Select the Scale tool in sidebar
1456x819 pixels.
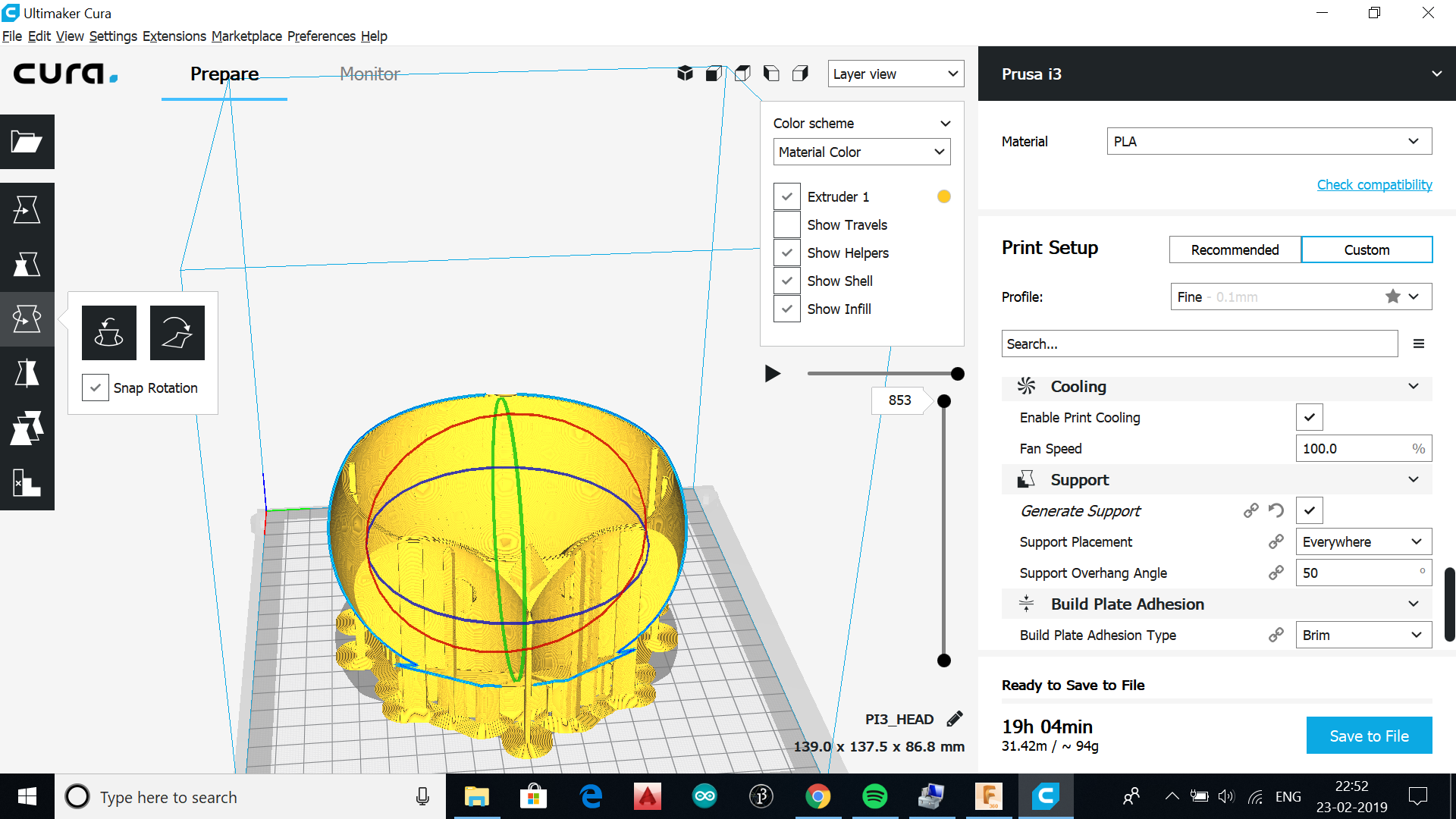pos(27,265)
